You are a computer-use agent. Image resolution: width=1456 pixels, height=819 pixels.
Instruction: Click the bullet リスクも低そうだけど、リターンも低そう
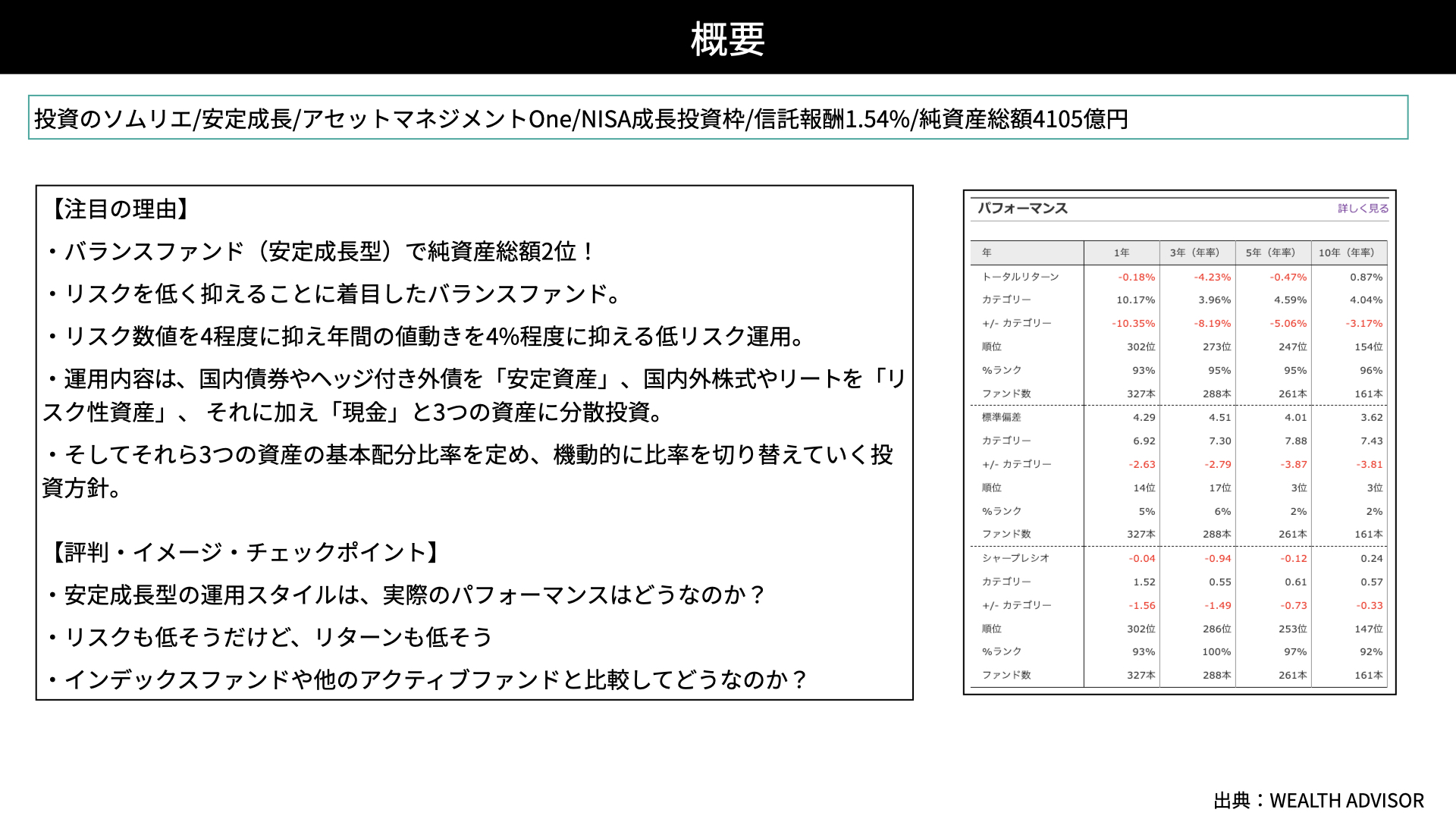269,637
